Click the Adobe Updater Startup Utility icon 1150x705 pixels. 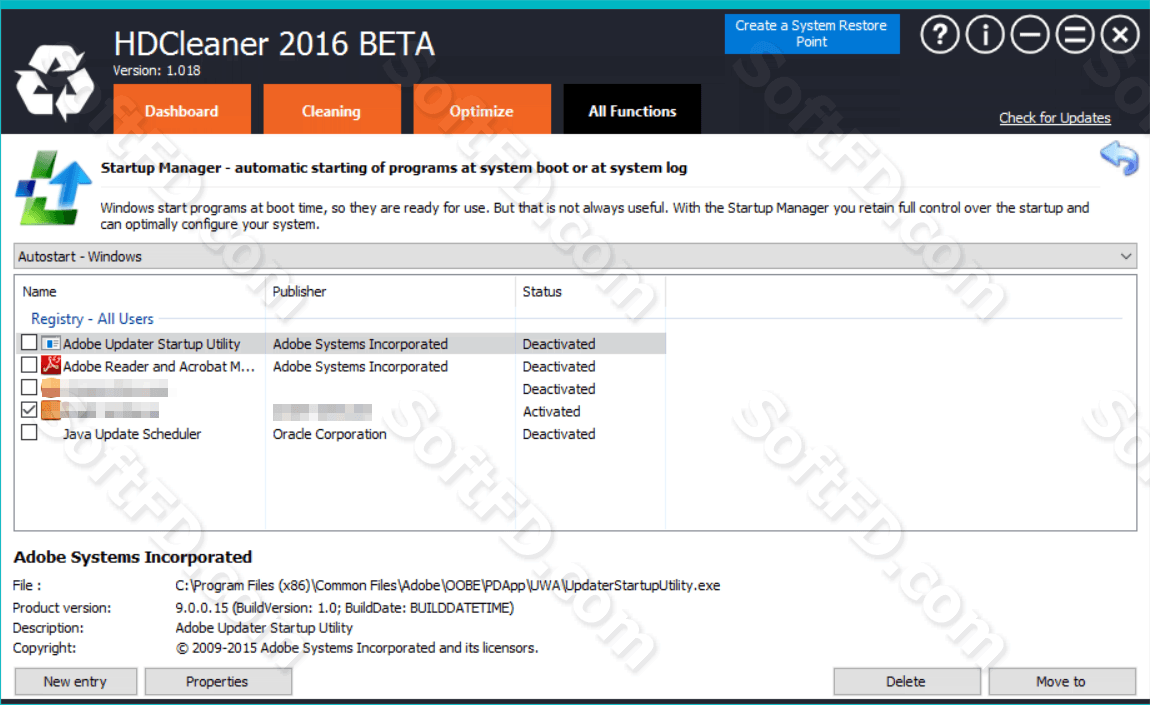(51, 343)
